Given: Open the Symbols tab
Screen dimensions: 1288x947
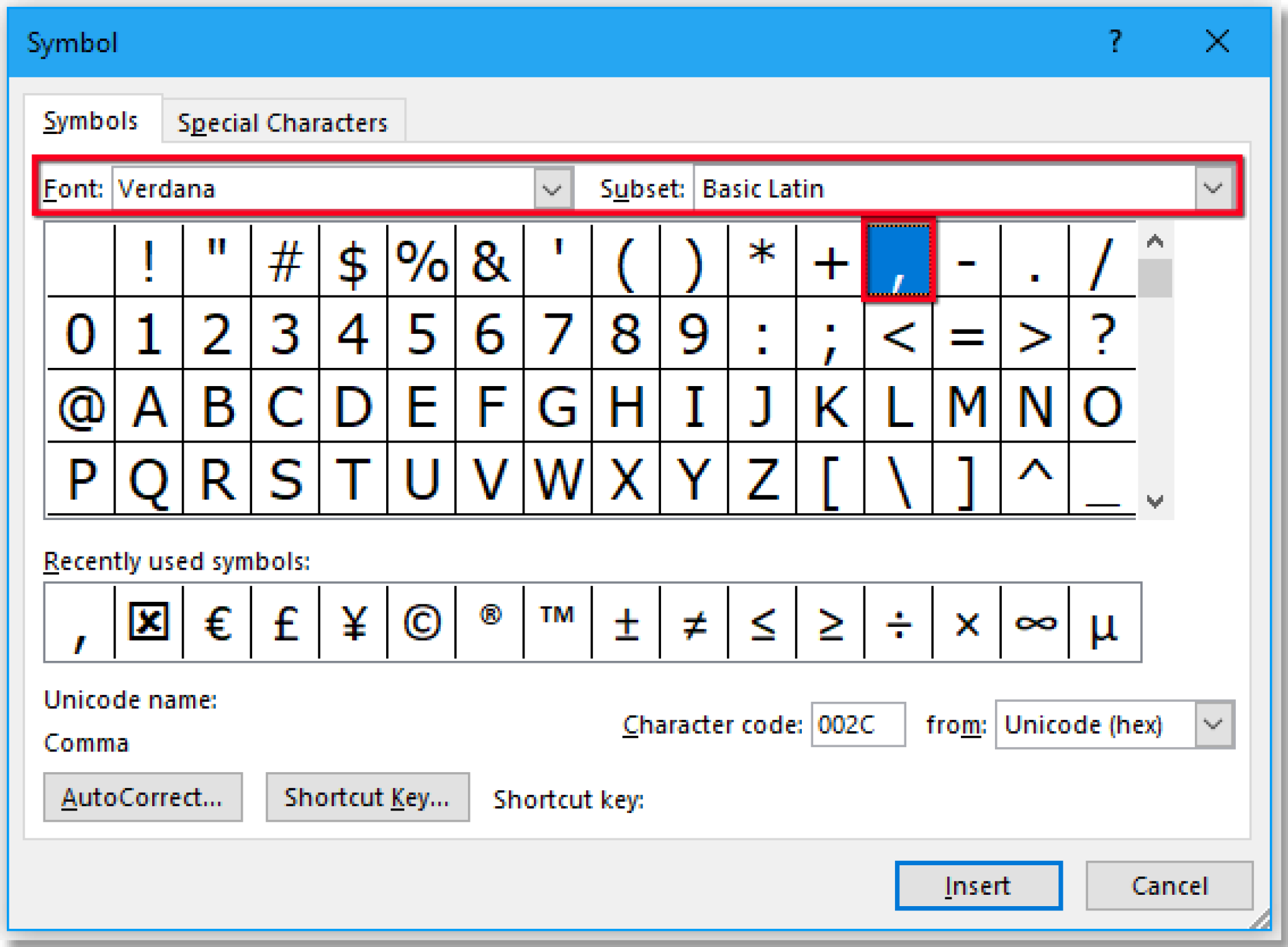Looking at the screenshot, I should (x=91, y=121).
